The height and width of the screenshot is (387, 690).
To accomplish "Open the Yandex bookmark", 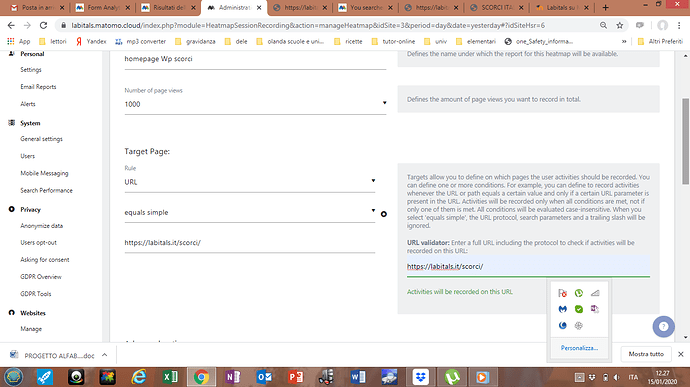I will (91, 41).
